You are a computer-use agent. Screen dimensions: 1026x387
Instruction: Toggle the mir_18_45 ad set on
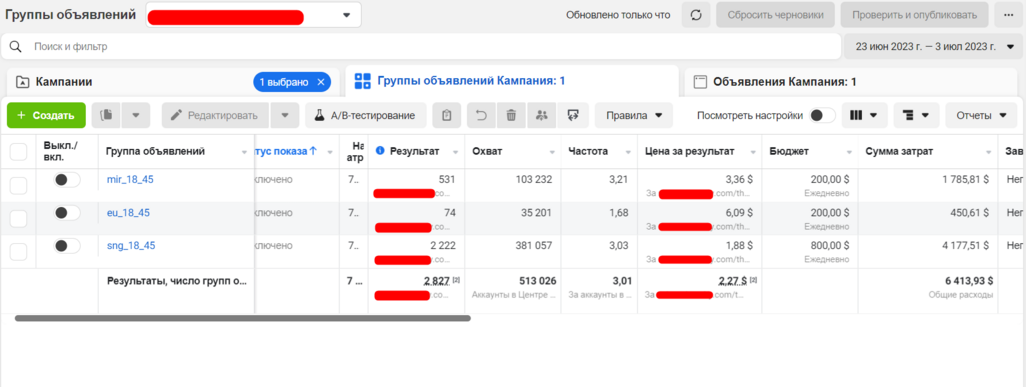[67, 180]
